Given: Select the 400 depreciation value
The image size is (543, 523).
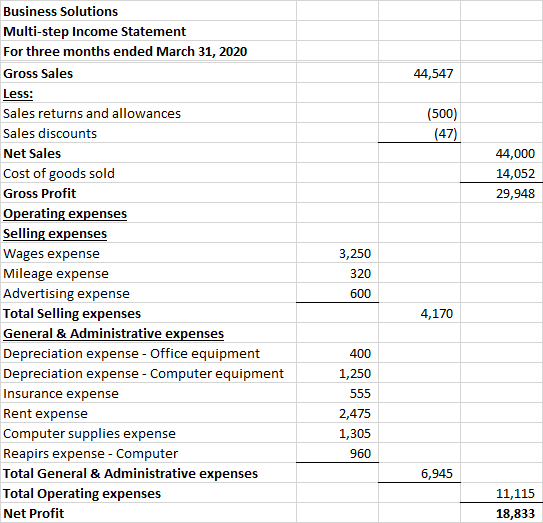Looking at the screenshot, I should 360,354.
